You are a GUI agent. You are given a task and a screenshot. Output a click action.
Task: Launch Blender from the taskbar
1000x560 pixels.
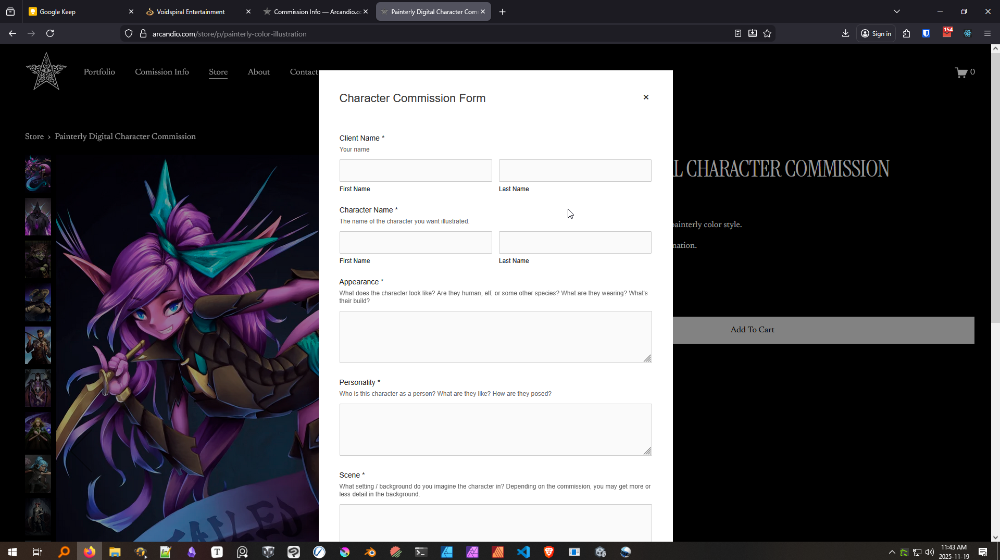(x=370, y=552)
